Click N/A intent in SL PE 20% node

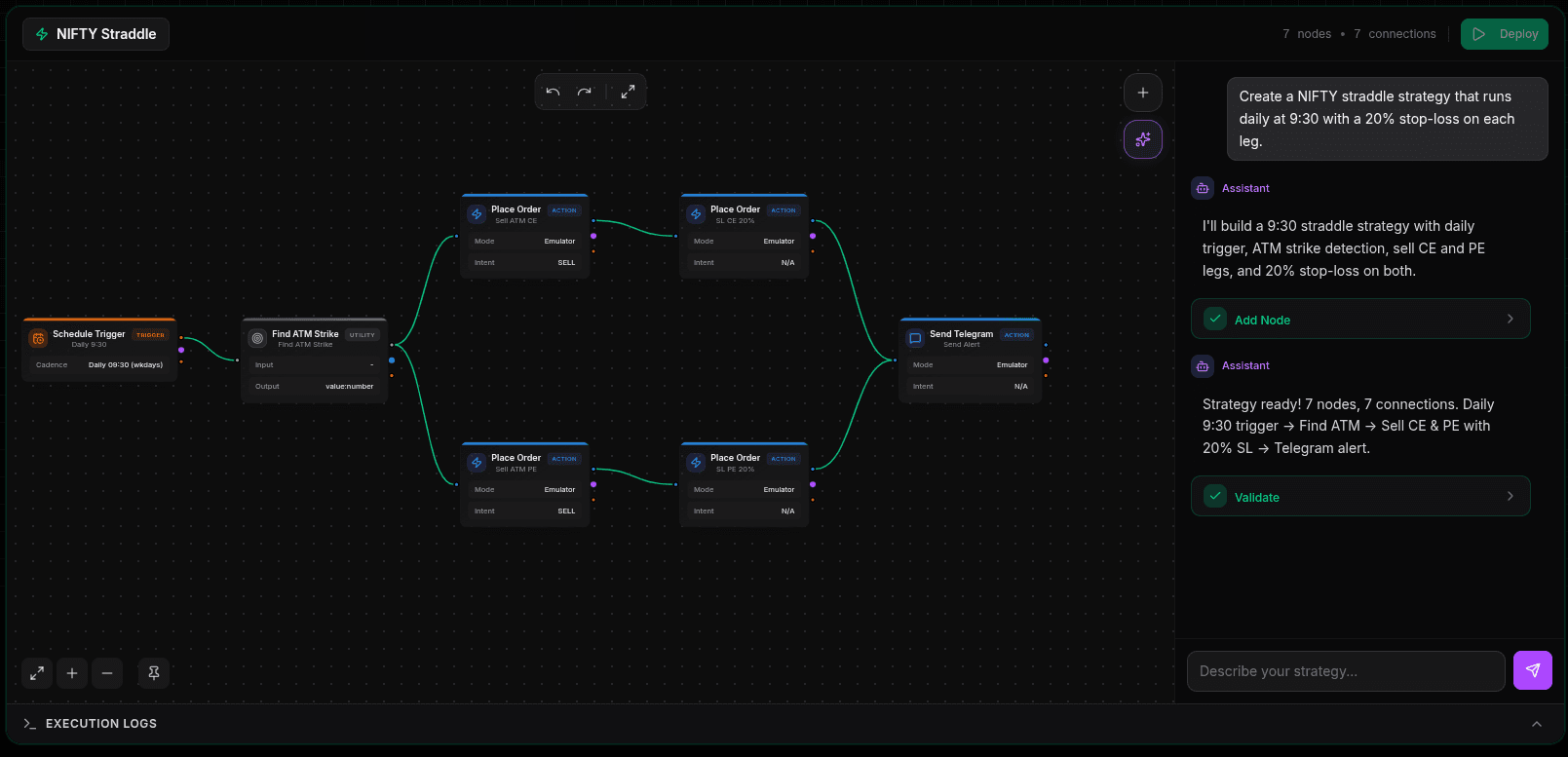[x=787, y=511]
